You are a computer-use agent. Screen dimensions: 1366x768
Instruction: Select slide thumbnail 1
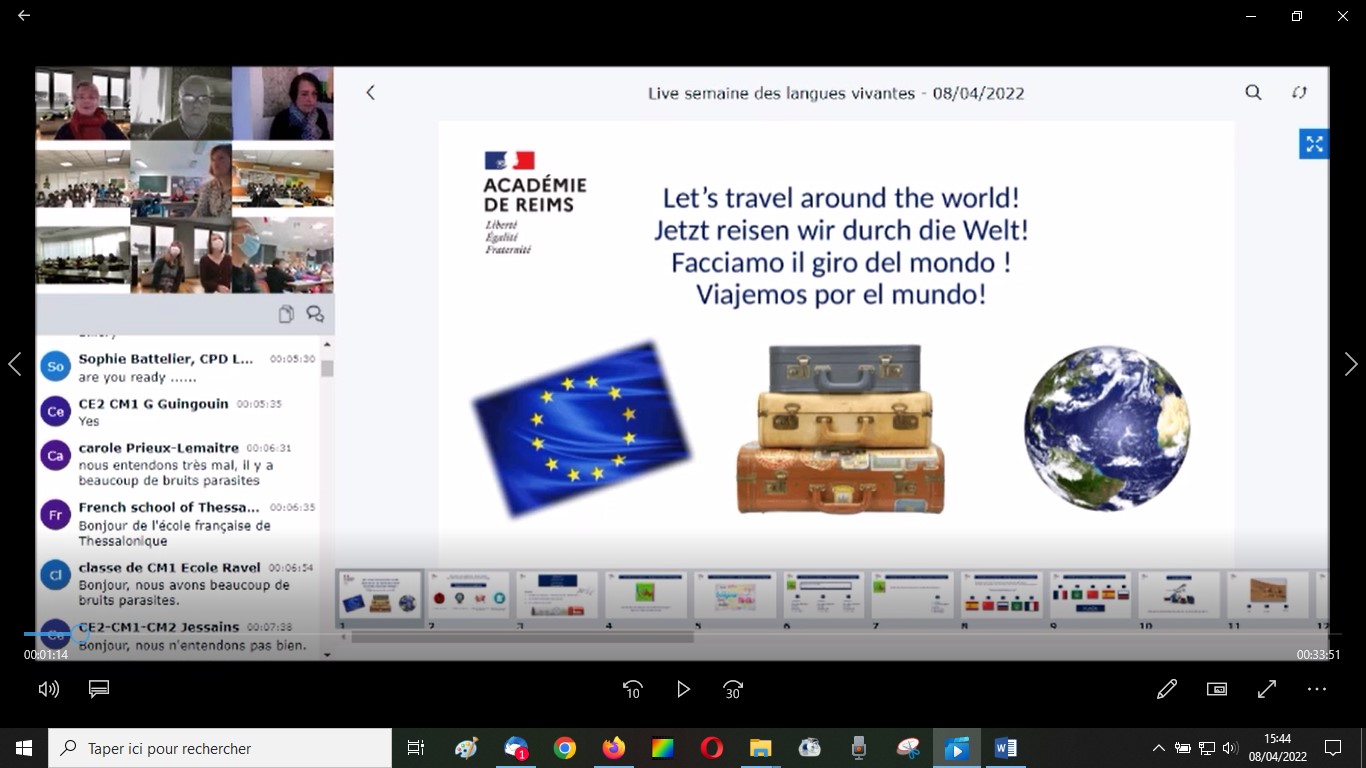point(380,595)
